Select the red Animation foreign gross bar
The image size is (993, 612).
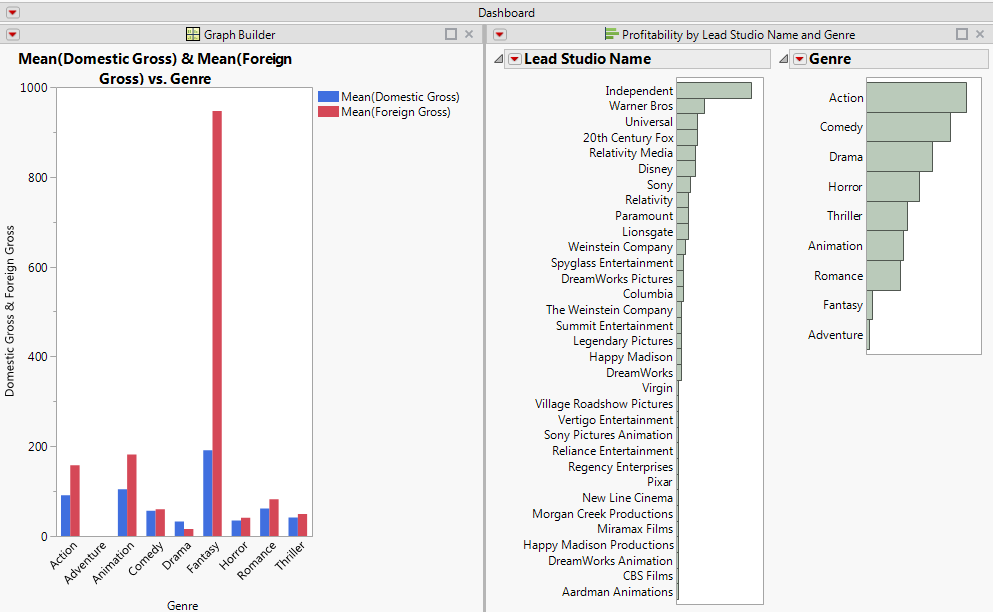tap(132, 495)
